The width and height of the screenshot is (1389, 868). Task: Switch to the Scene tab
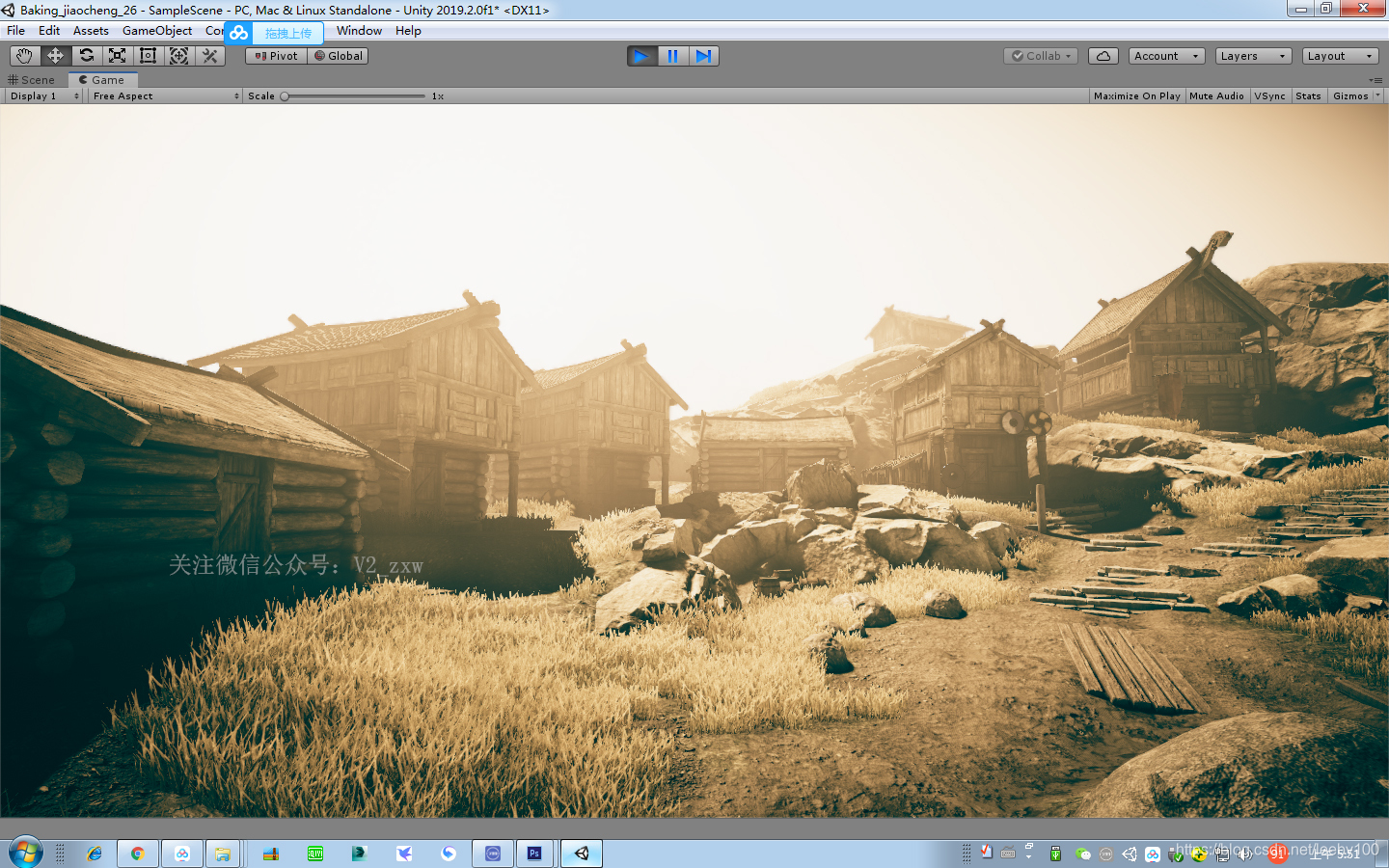[x=32, y=80]
